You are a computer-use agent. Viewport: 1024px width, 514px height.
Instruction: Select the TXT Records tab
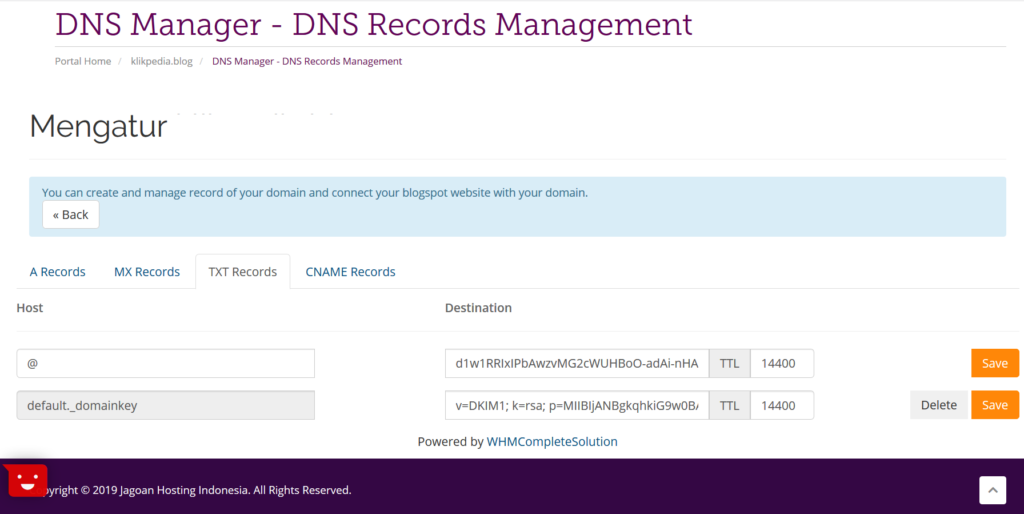(241, 272)
